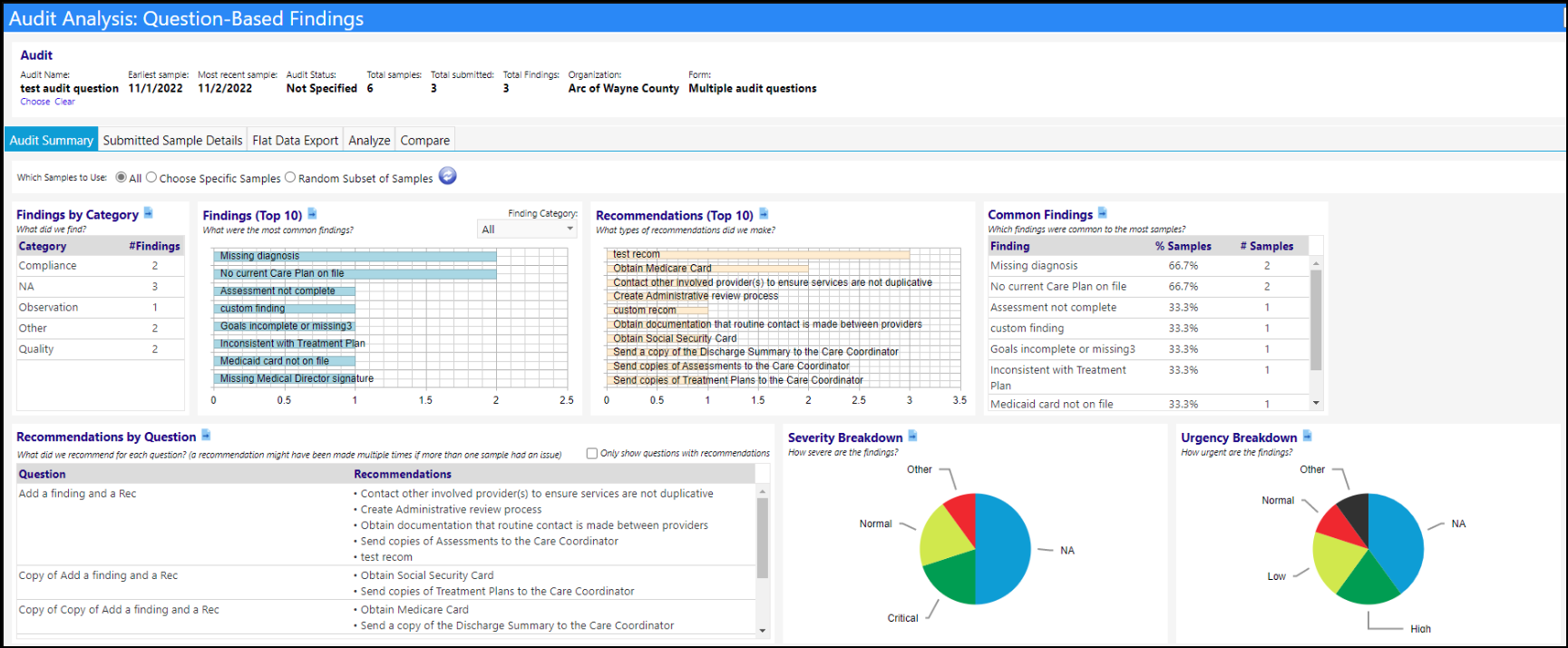The image size is (1568, 648).
Task: Click scroll down arrow in Recommendations by Question
Action: (x=762, y=630)
